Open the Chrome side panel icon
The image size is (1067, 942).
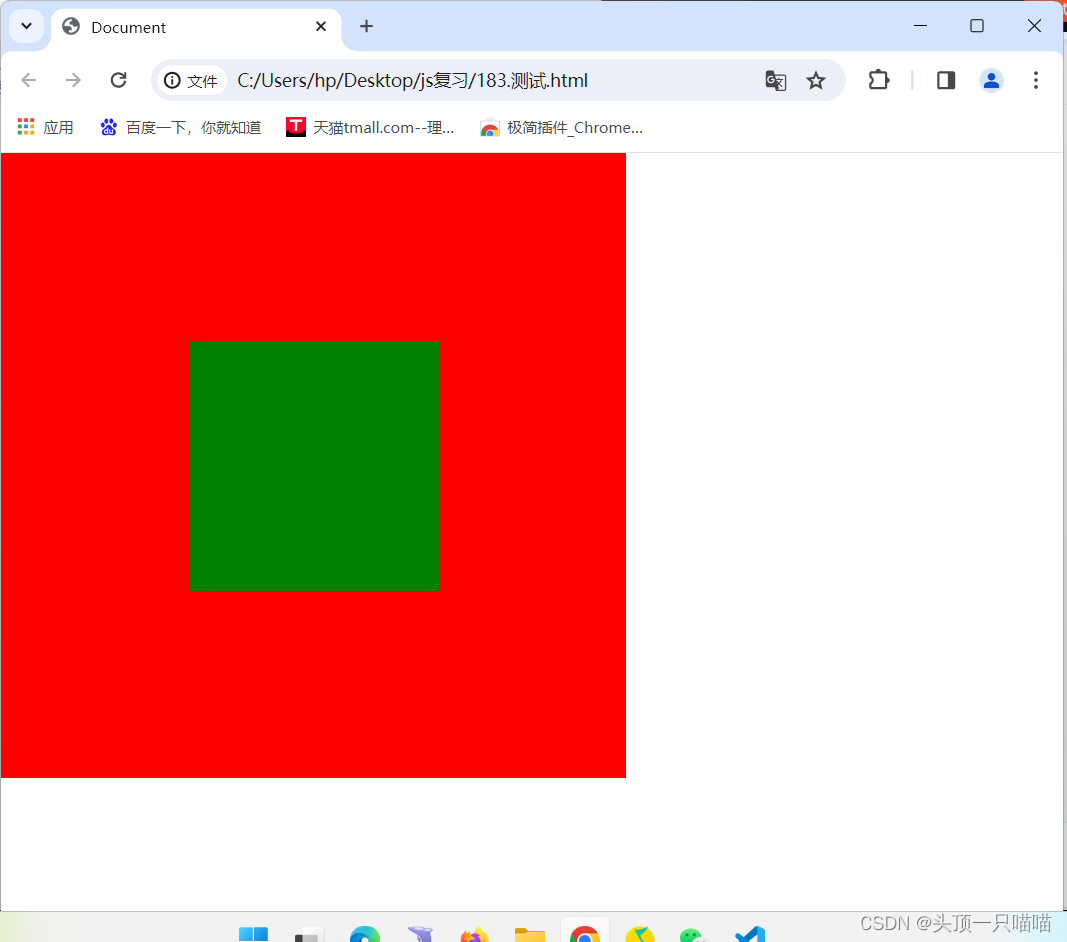click(x=945, y=80)
